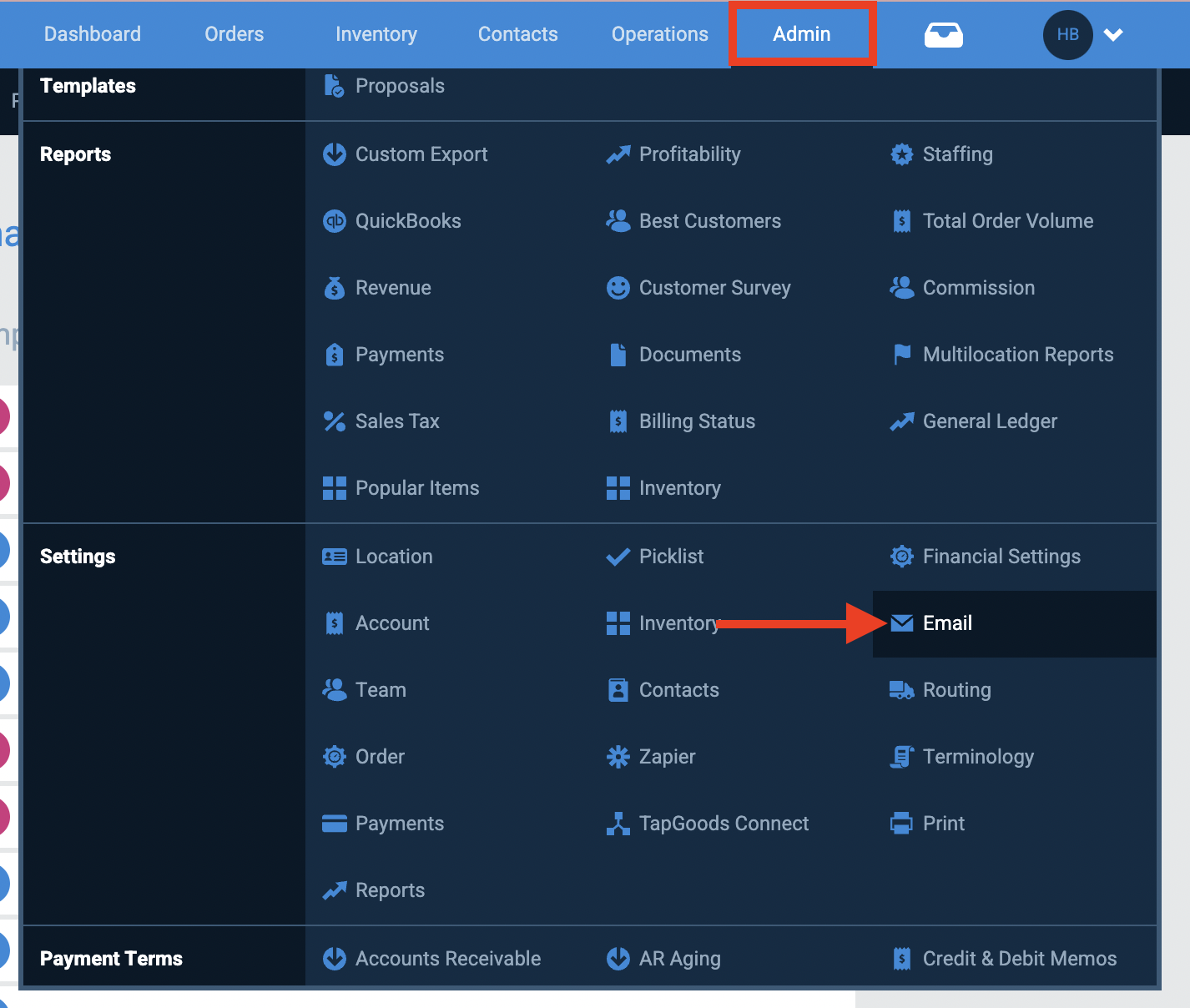Click the Terminology scroll icon

click(x=902, y=757)
